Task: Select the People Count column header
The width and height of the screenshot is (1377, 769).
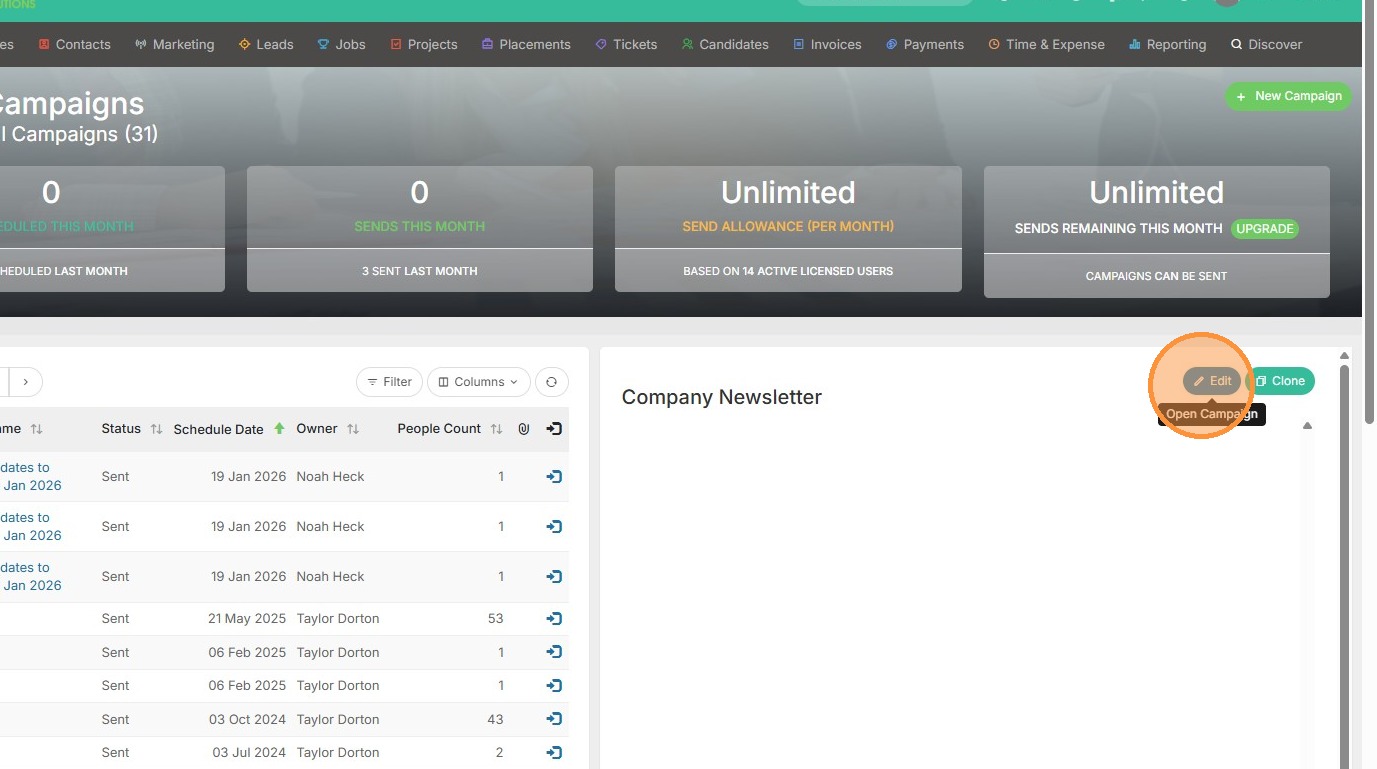Action: click(439, 429)
